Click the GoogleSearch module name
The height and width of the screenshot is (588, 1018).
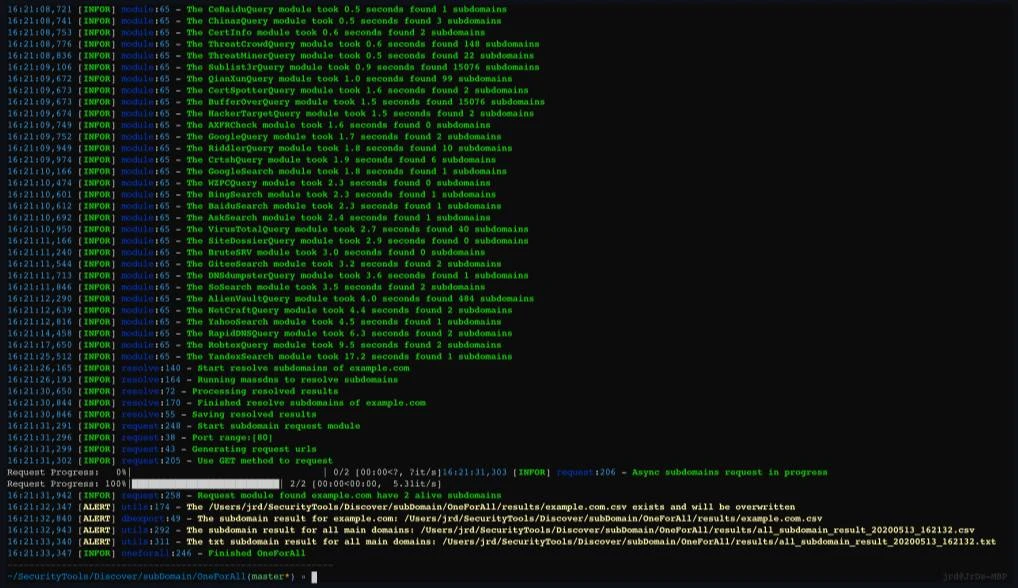240,171
